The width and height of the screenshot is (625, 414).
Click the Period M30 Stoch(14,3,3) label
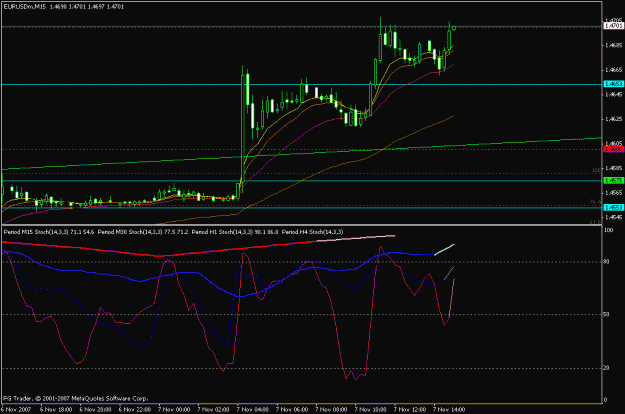click(130, 232)
